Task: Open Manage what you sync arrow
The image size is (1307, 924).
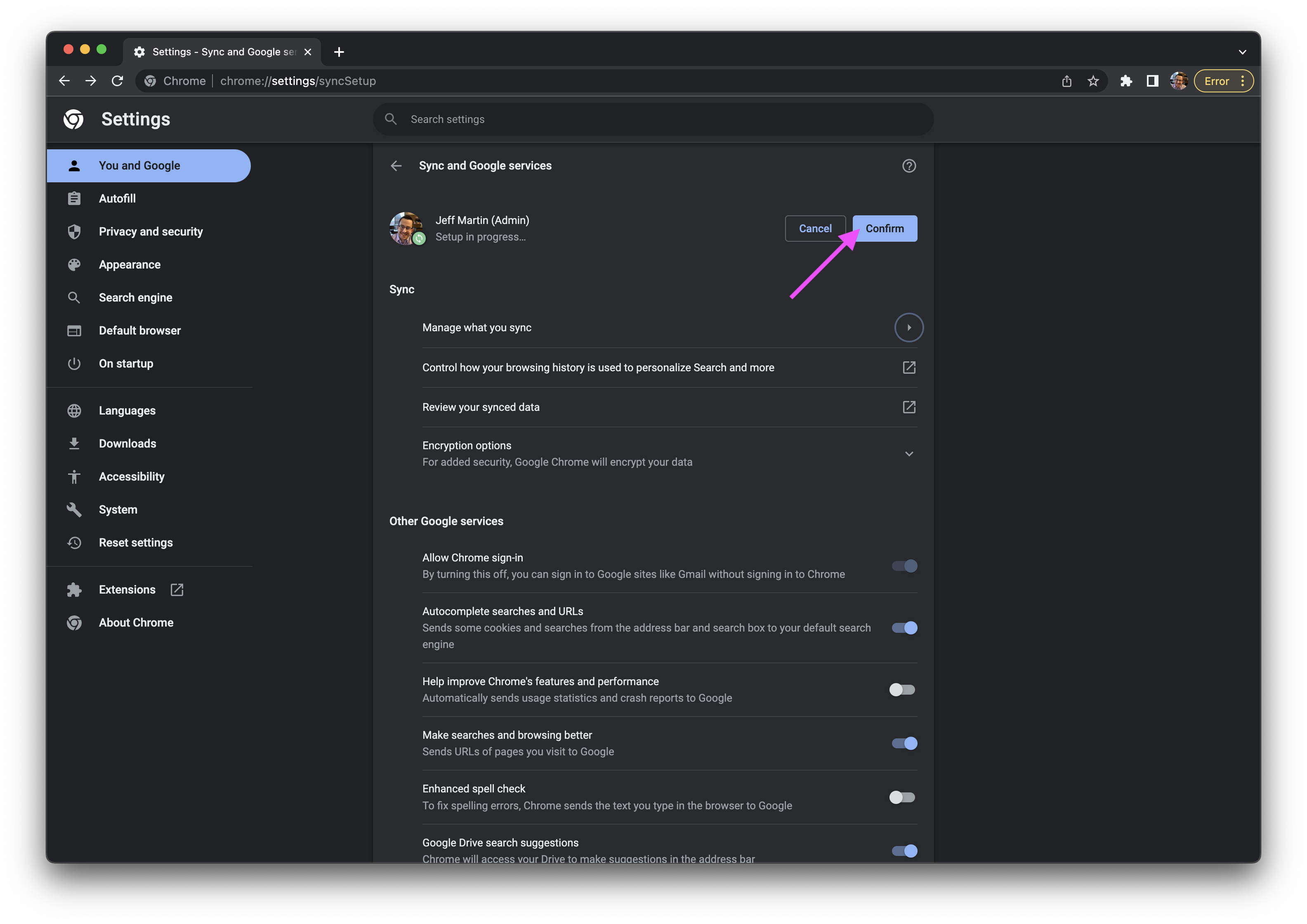Action: tap(909, 328)
